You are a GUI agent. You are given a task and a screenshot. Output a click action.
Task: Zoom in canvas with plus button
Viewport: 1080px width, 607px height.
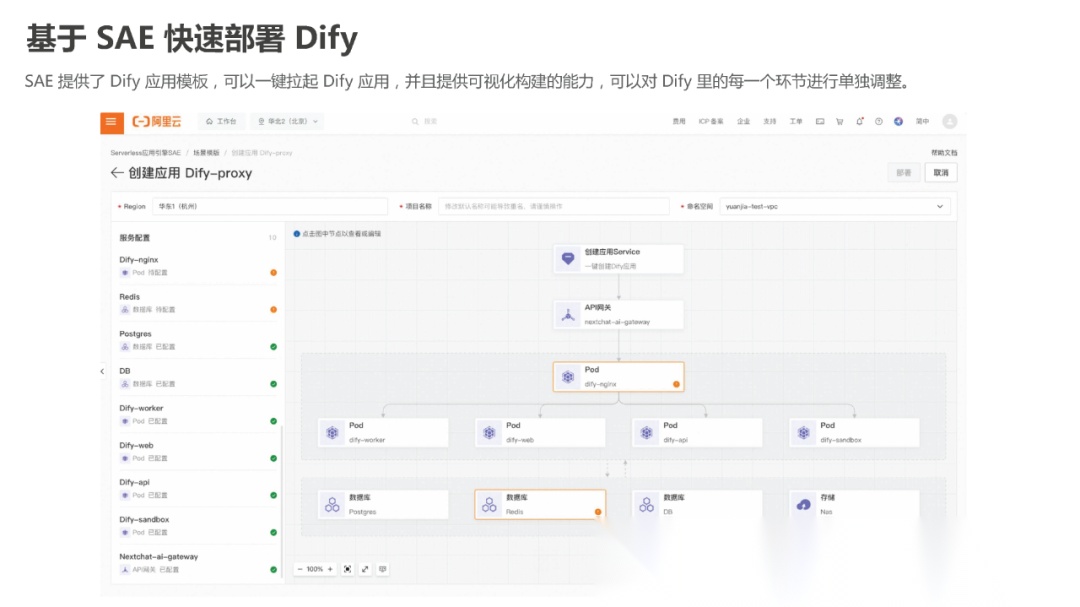330,569
